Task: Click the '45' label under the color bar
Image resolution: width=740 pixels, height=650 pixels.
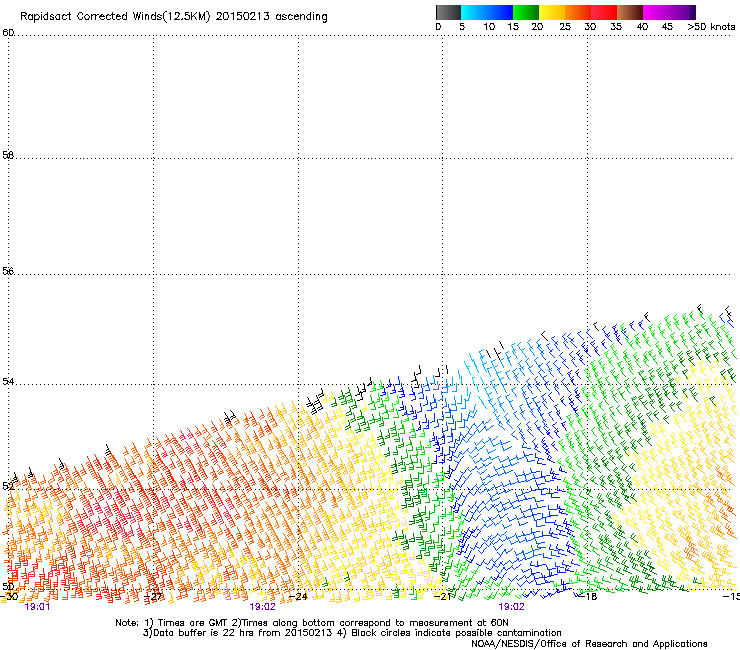Action: click(667, 27)
